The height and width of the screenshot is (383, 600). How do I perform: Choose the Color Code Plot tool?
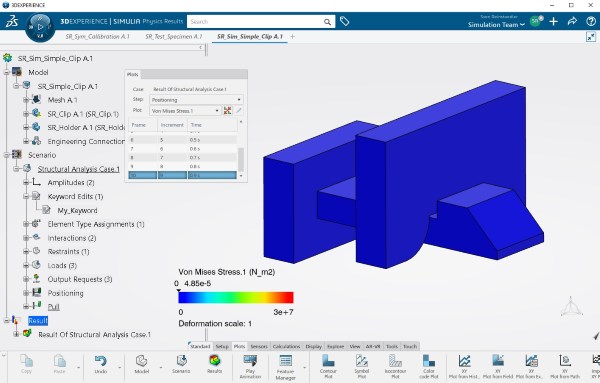tap(429, 366)
